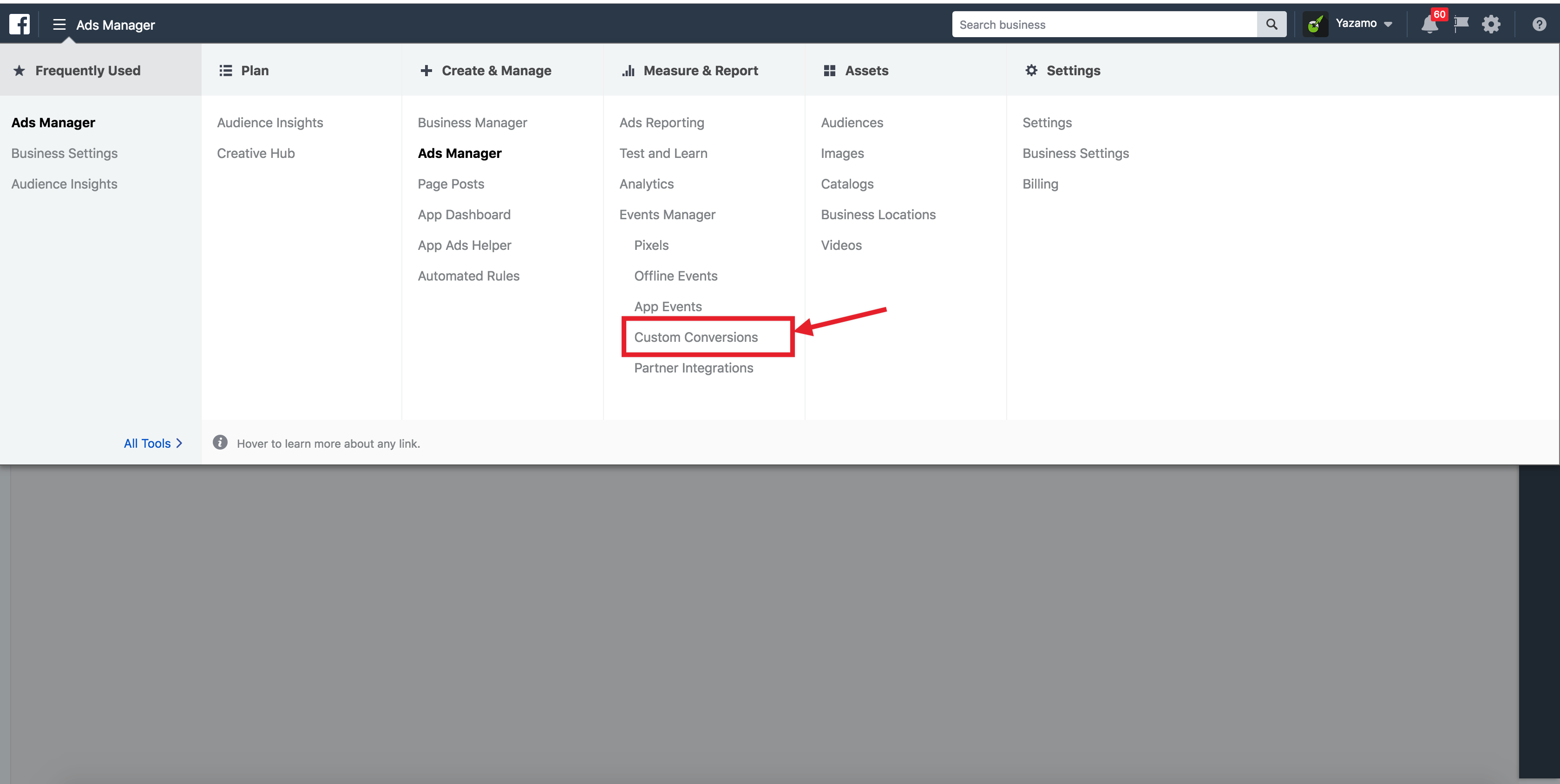The image size is (1560, 784).
Task: Open Business Manager
Action: point(472,122)
